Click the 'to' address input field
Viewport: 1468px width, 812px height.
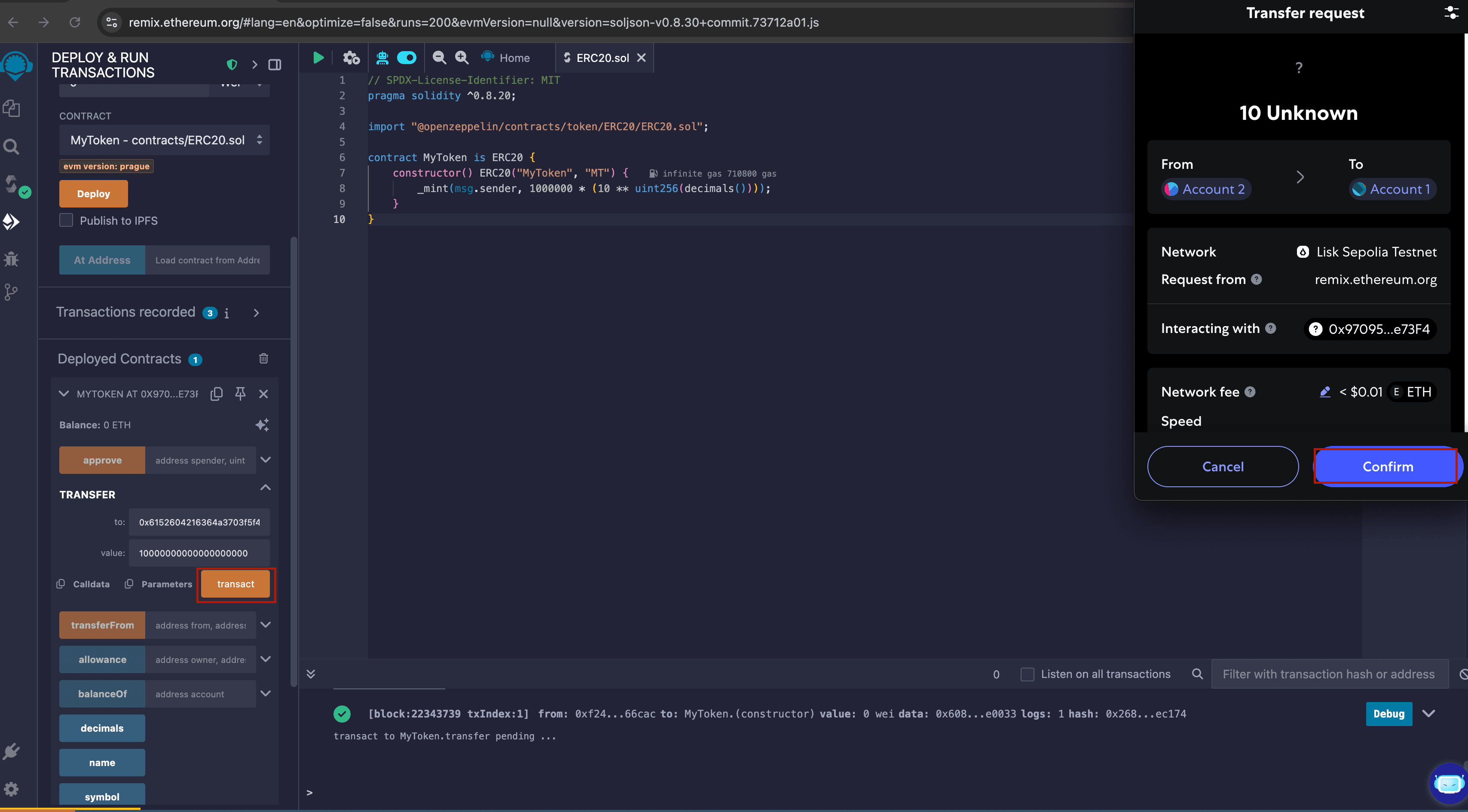pos(199,522)
